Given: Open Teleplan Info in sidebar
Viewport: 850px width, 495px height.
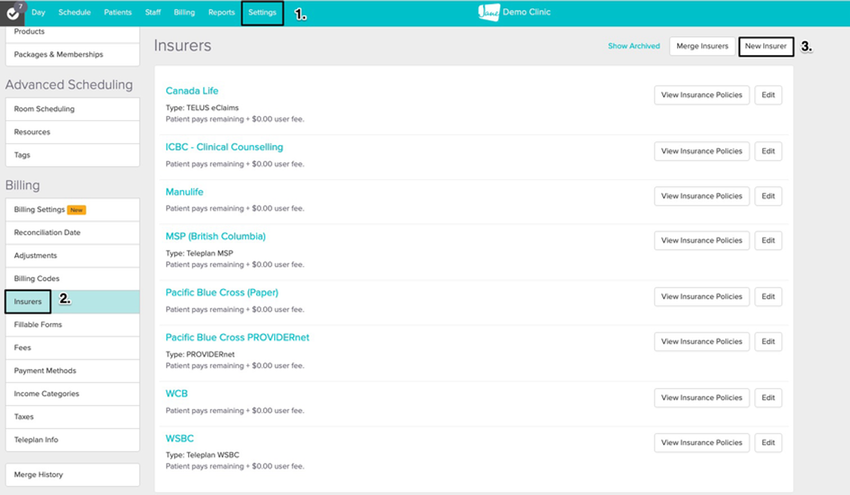Looking at the screenshot, I should click(73, 440).
